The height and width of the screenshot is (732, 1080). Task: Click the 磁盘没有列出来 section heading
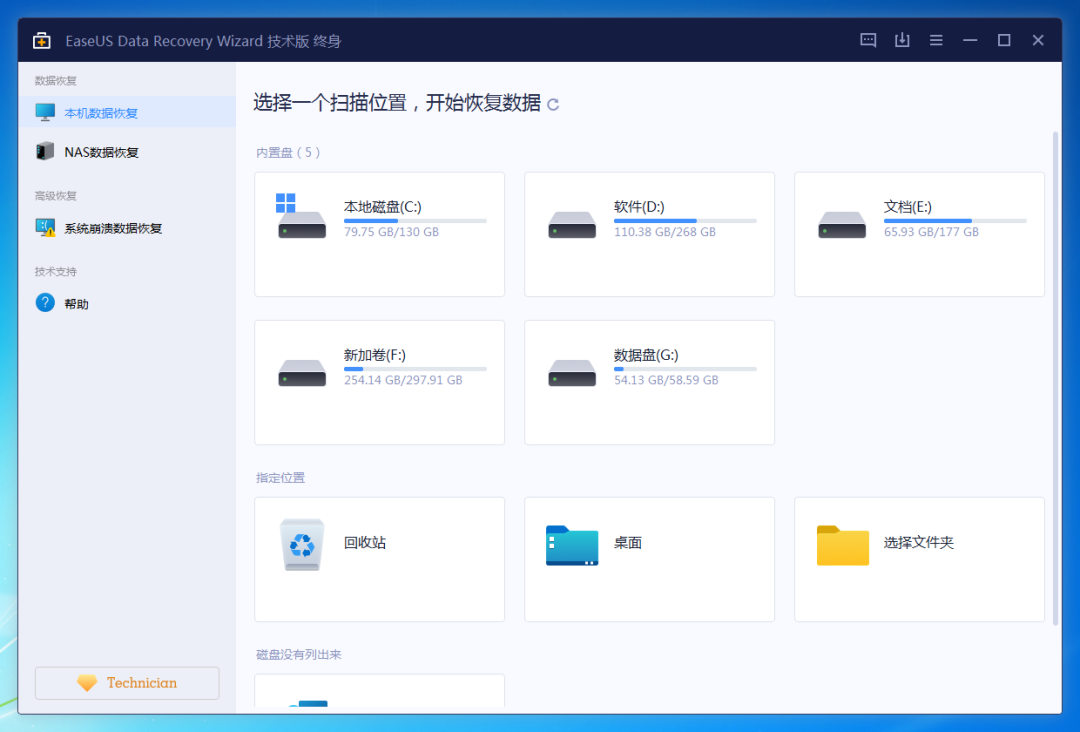[299, 655]
